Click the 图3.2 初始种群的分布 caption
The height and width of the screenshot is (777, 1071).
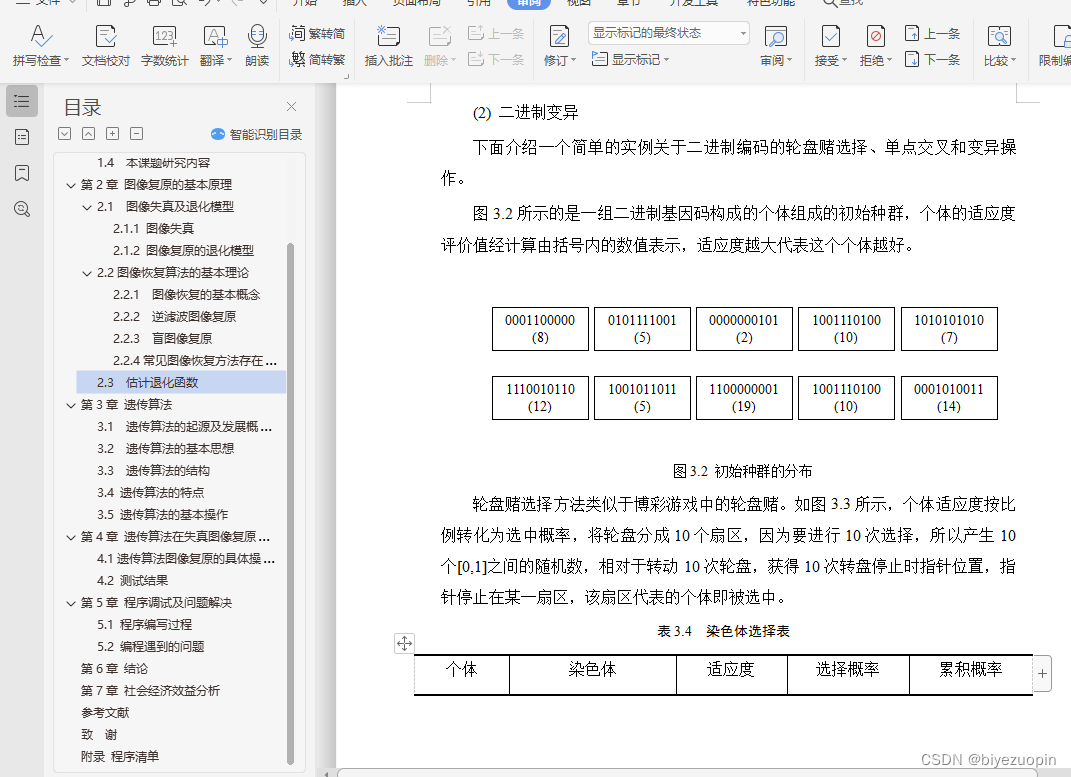742,471
